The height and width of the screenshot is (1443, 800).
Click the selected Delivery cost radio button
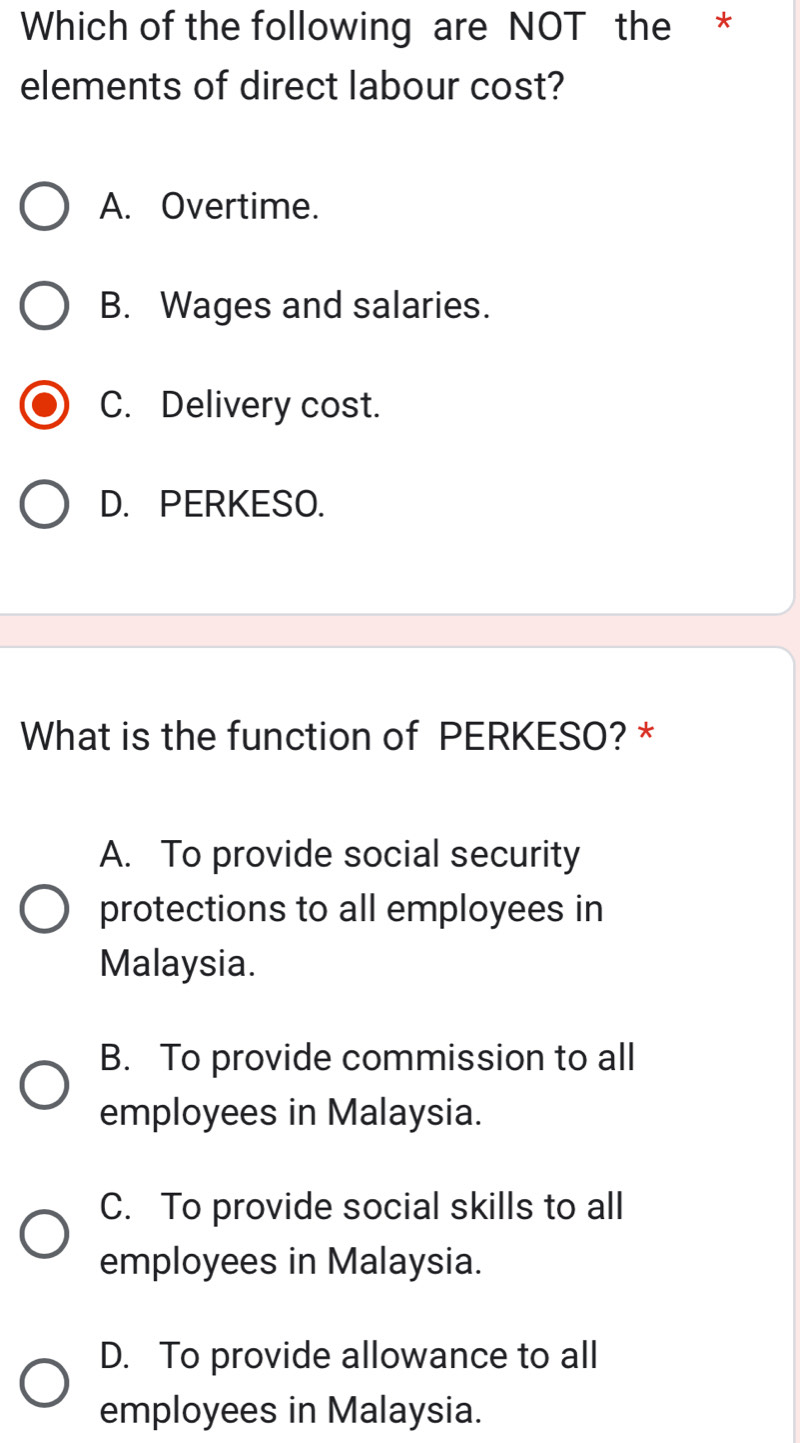coord(45,406)
